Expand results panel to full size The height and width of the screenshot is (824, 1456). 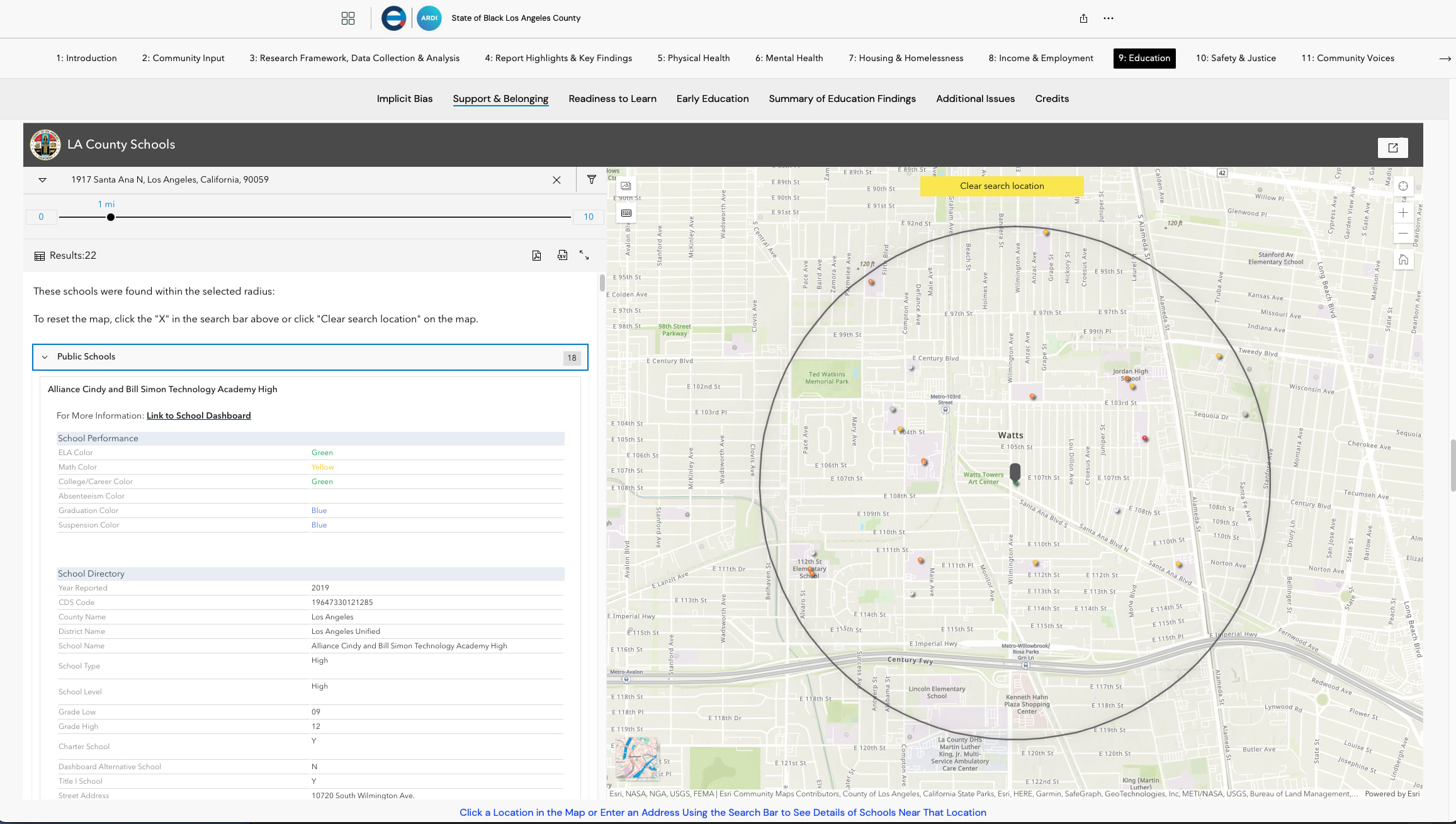point(584,256)
